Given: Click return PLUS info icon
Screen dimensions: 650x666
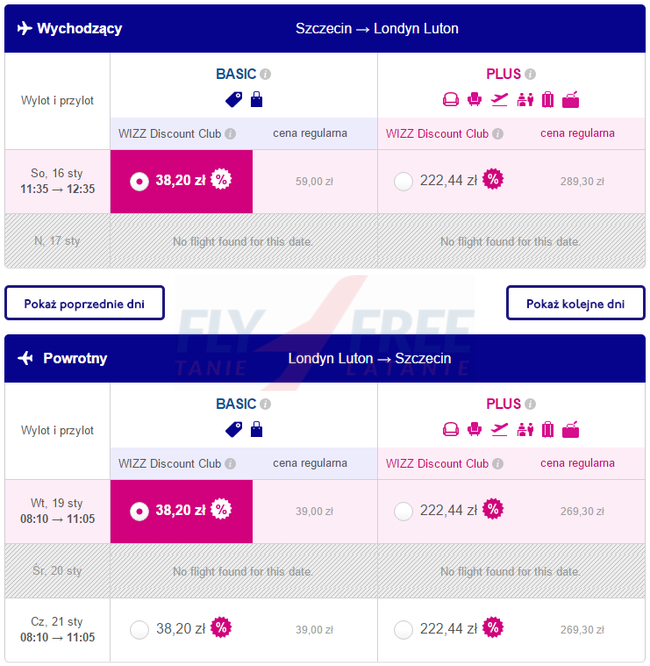Looking at the screenshot, I should (530, 405).
